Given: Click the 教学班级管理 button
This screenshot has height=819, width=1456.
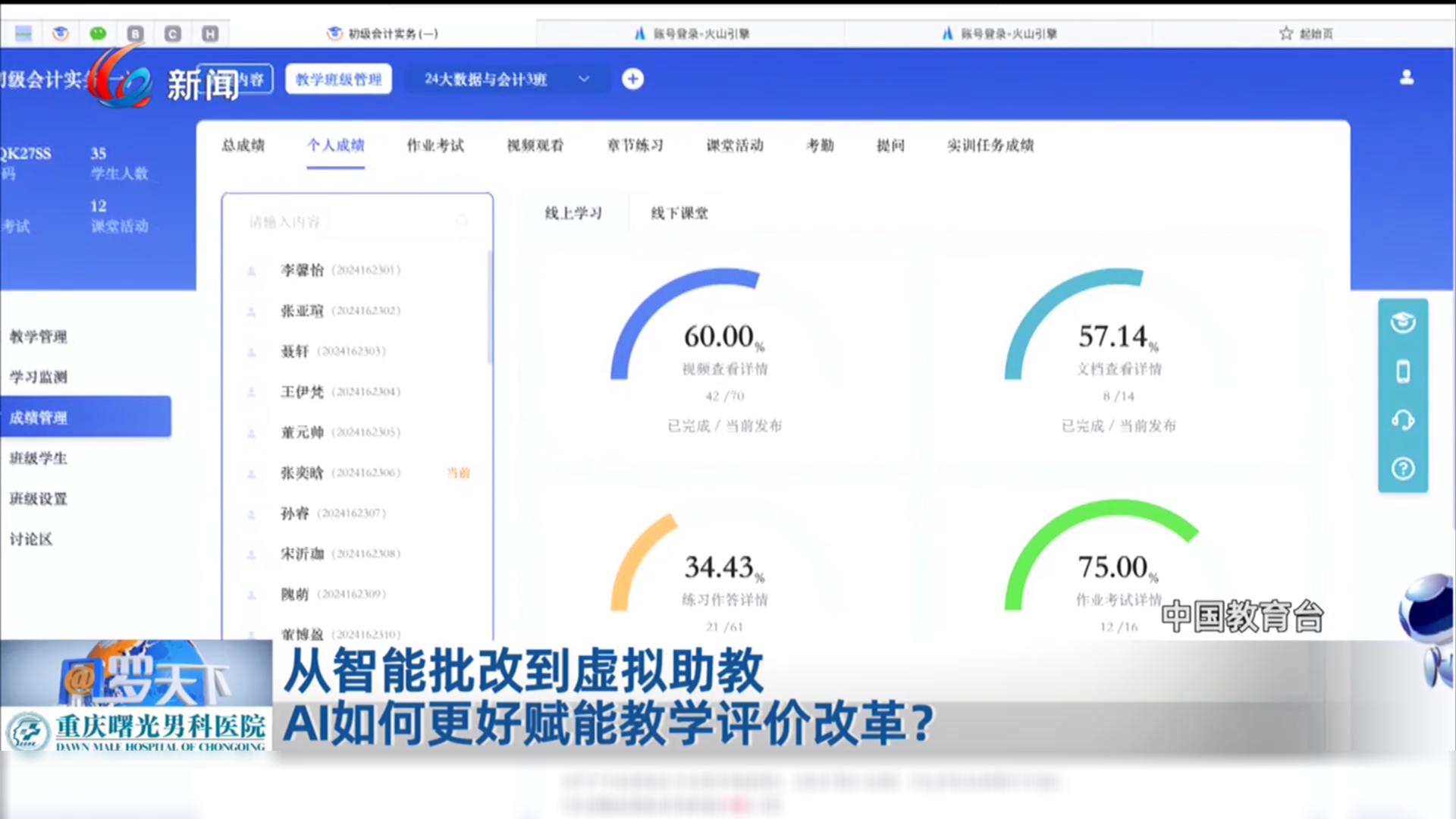Looking at the screenshot, I should click(338, 79).
